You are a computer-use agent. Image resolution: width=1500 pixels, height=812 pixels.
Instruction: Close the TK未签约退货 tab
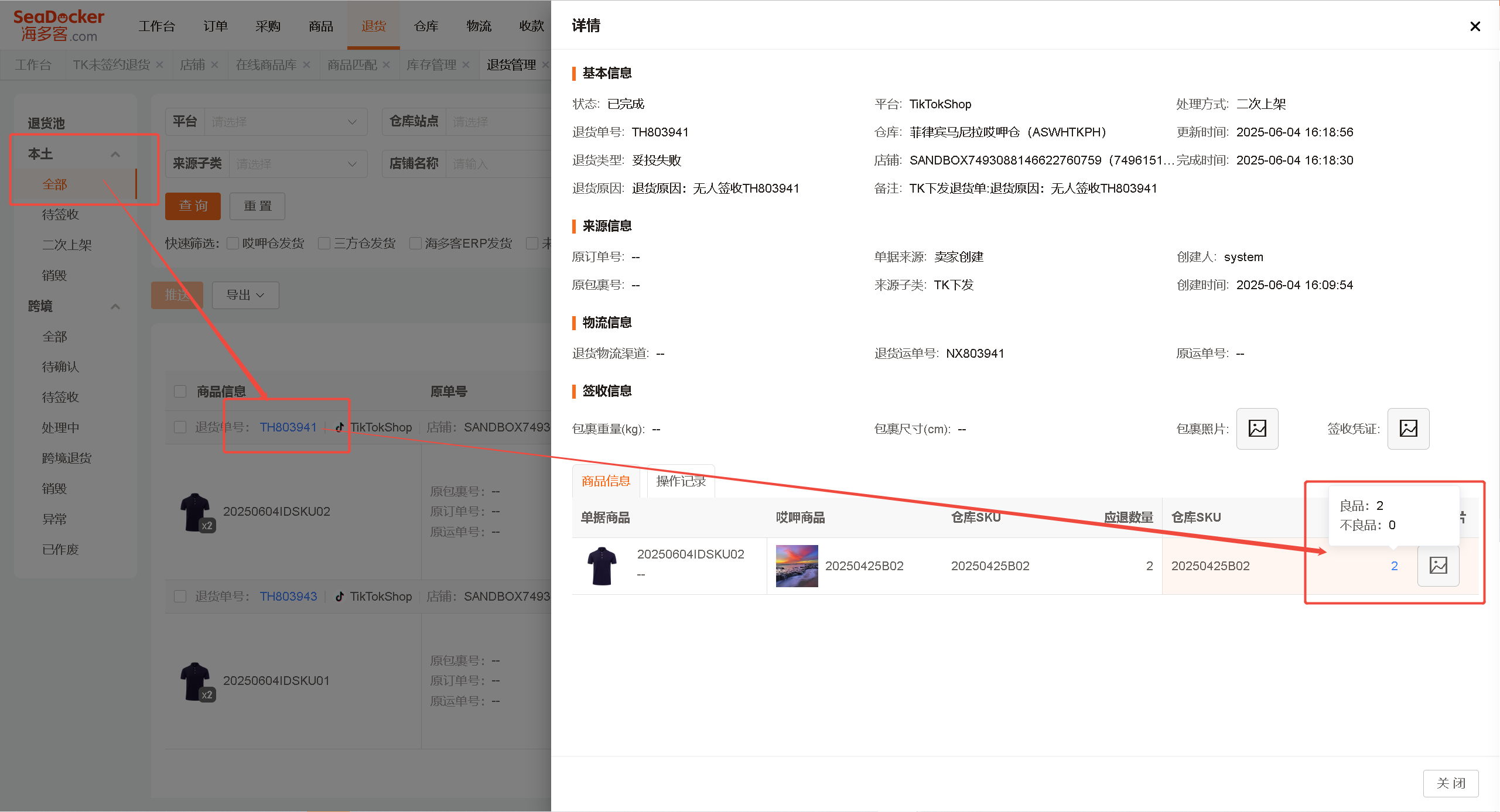[x=159, y=65]
